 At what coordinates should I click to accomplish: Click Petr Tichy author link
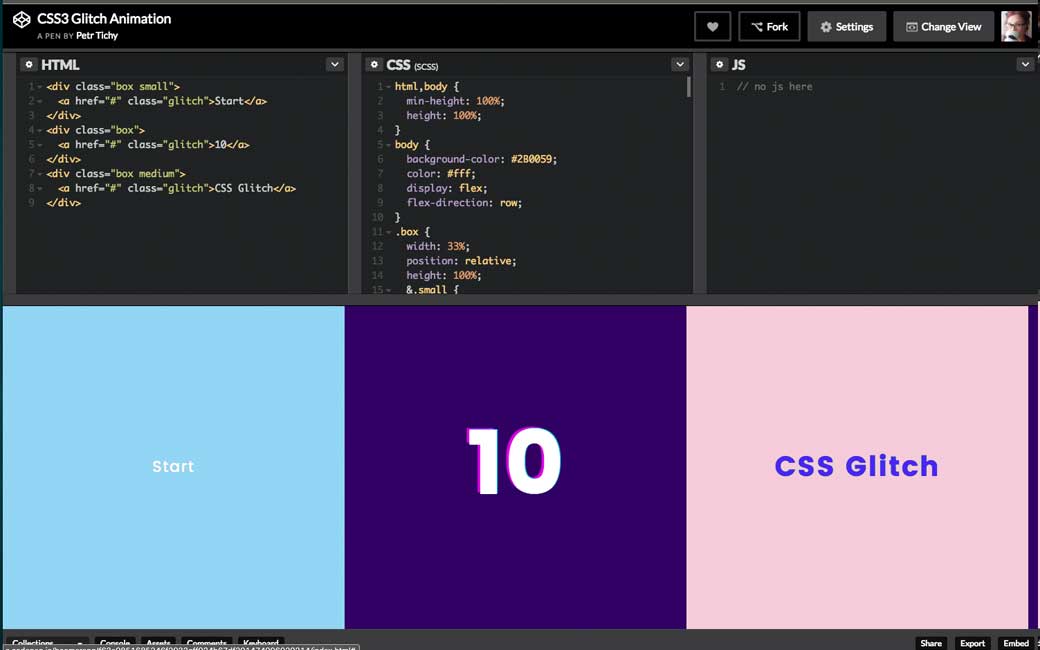(99, 36)
